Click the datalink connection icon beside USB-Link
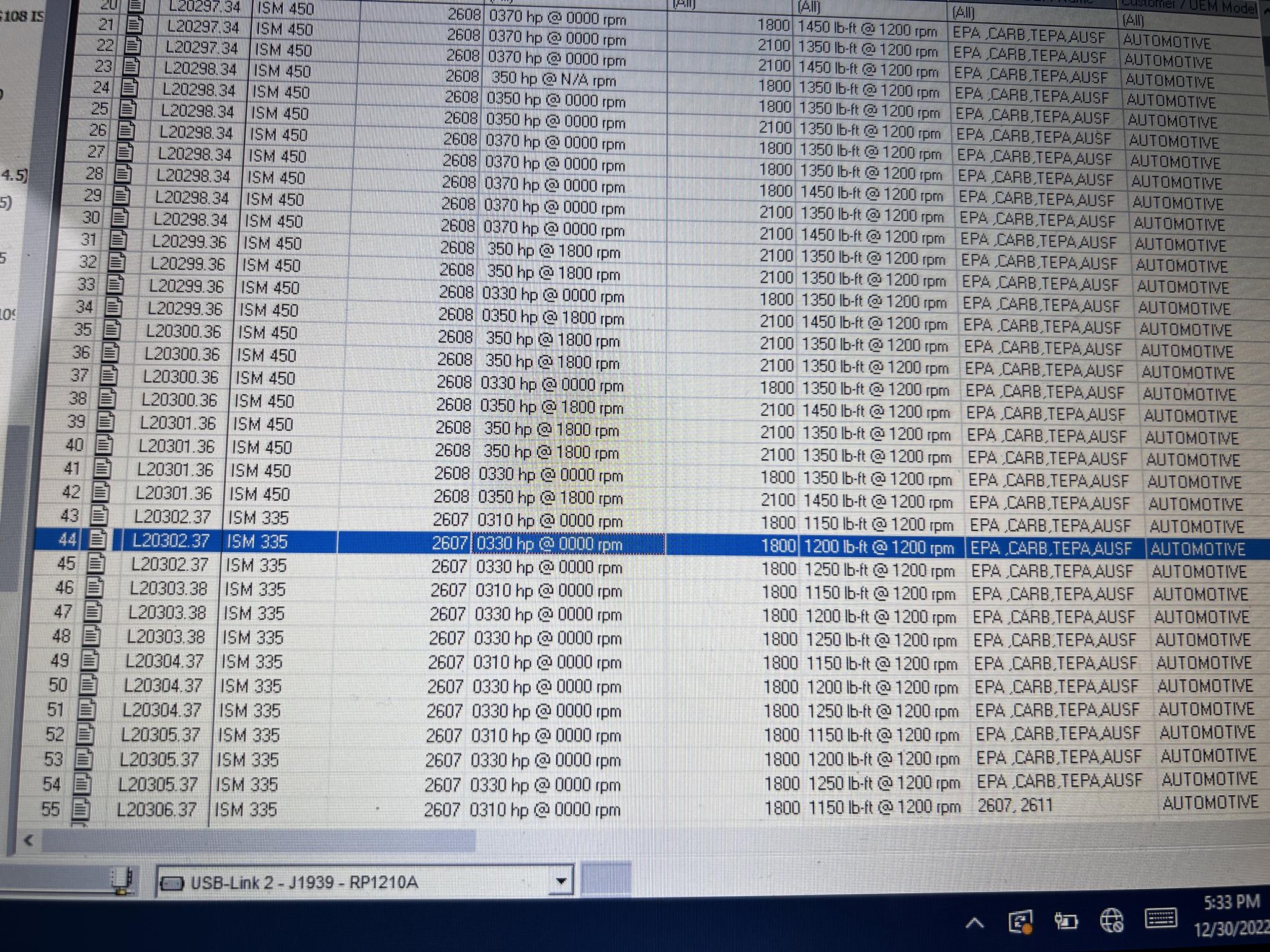 (122, 880)
